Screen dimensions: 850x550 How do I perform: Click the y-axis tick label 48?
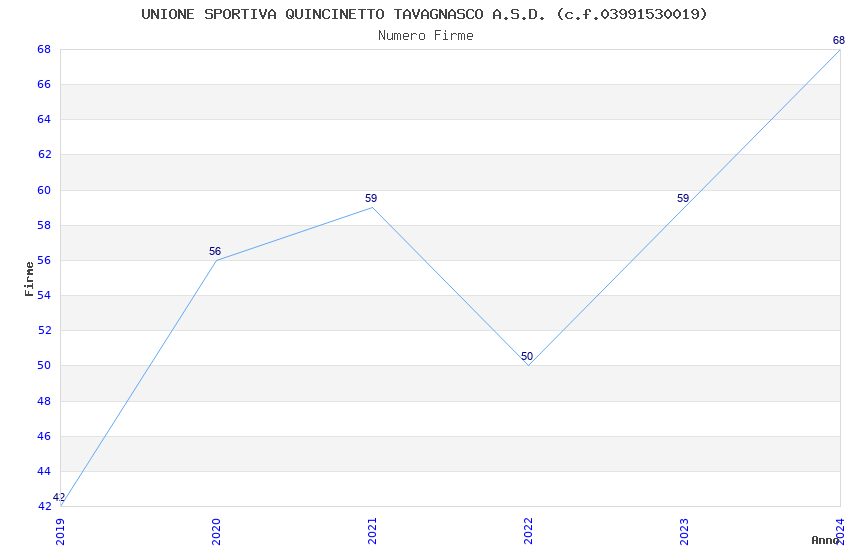[x=44, y=402]
